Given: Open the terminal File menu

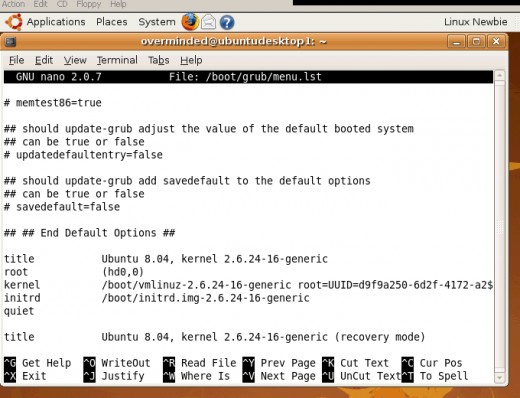Looking at the screenshot, I should tap(16, 60).
